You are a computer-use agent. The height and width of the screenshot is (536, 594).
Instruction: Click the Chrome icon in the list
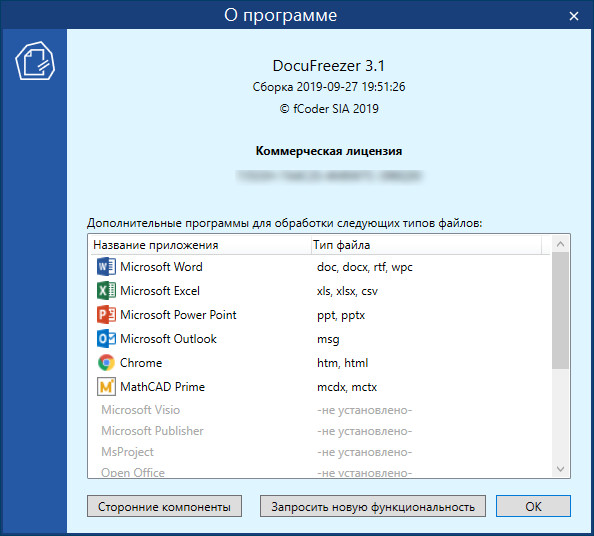click(x=106, y=363)
